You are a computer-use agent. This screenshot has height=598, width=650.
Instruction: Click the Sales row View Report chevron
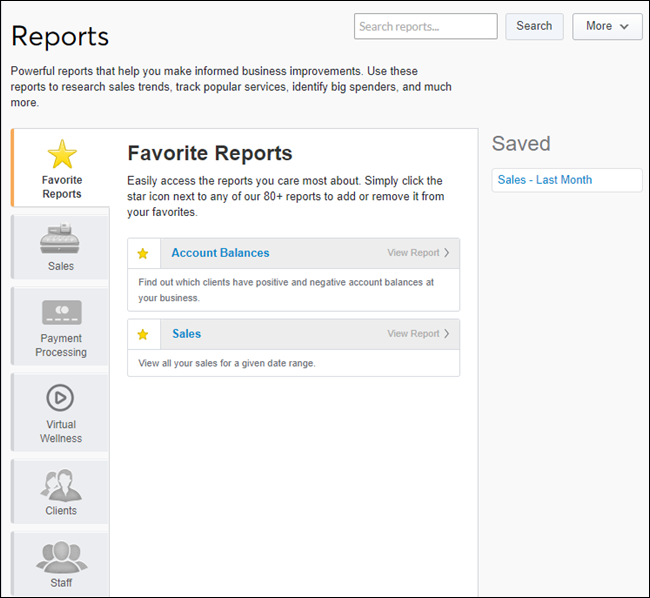pyautogui.click(x=446, y=334)
